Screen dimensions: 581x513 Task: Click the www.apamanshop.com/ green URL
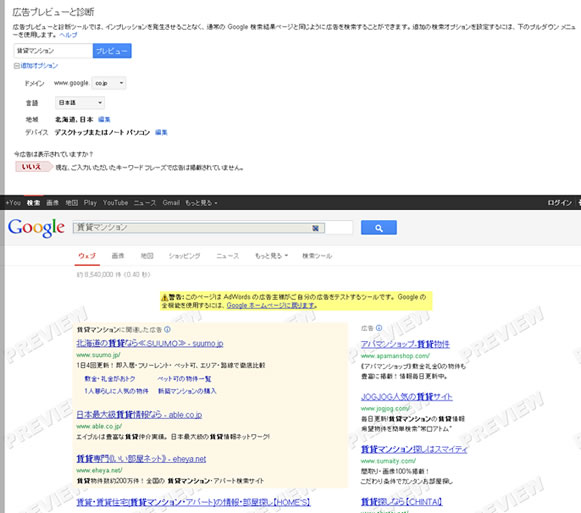(x=395, y=356)
